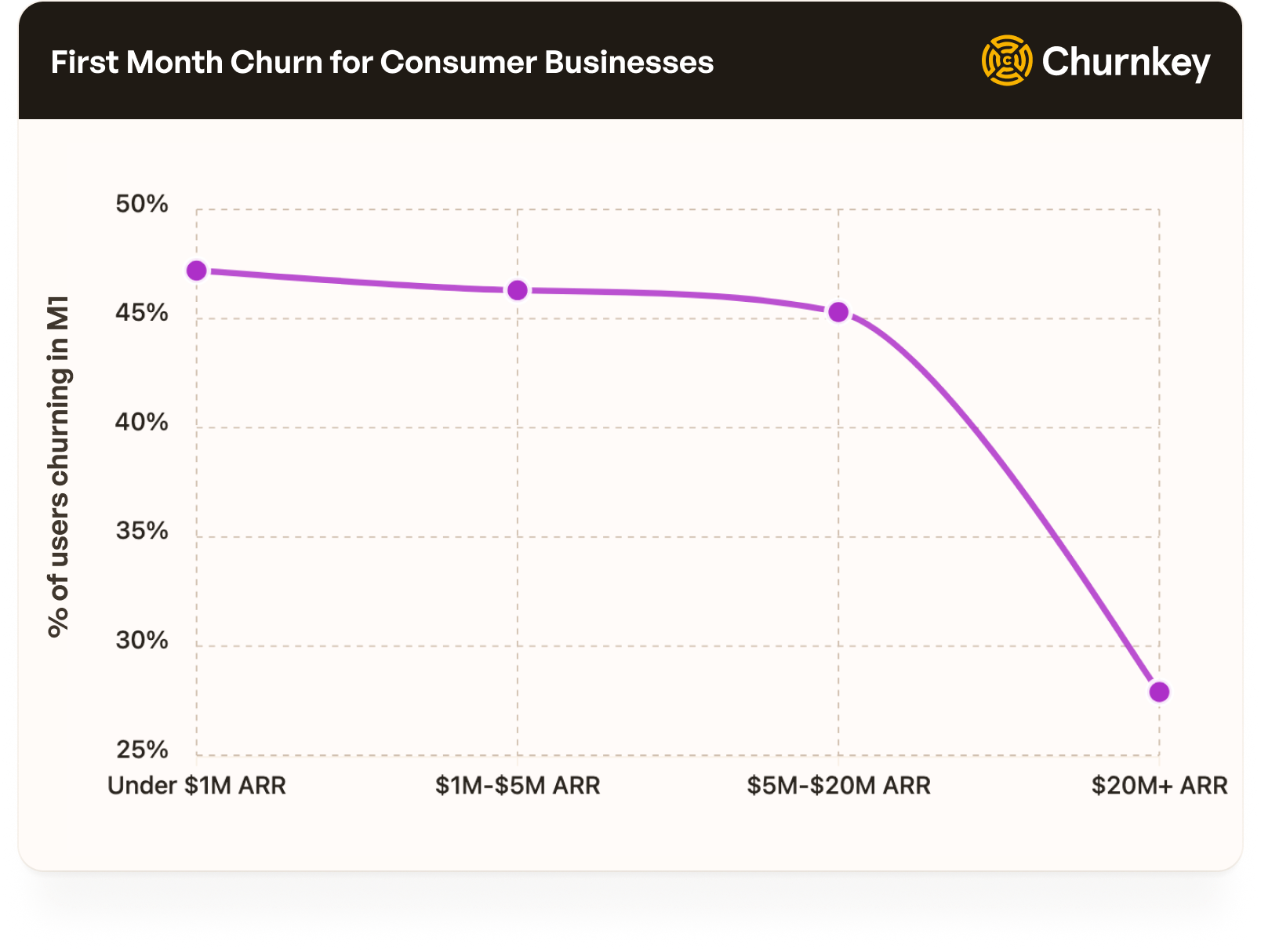
Task: Click the Churnkey wordmark text
Action: pyautogui.click(x=1125, y=62)
